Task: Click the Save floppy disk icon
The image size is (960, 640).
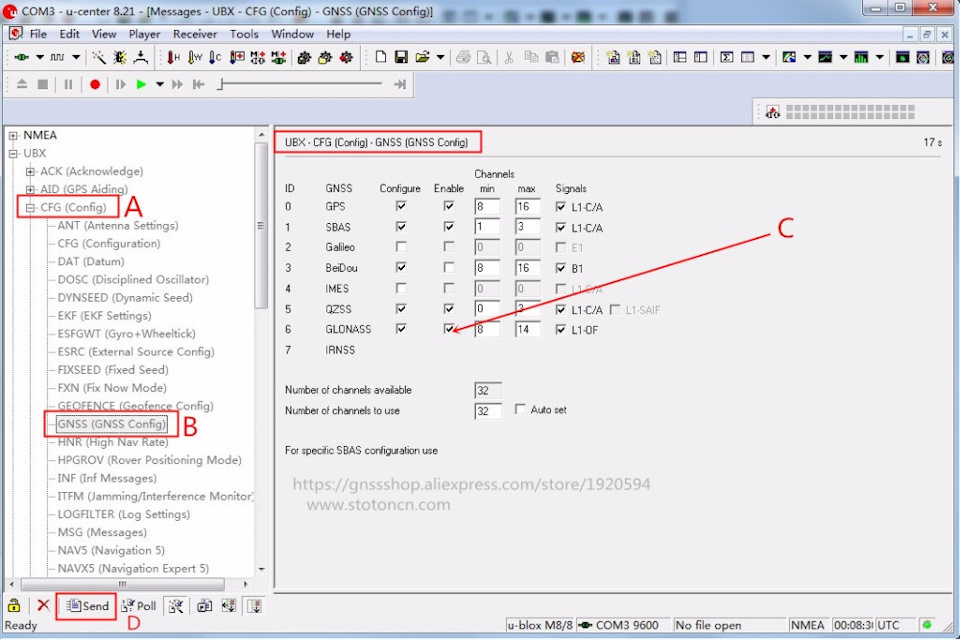Action: [x=401, y=57]
